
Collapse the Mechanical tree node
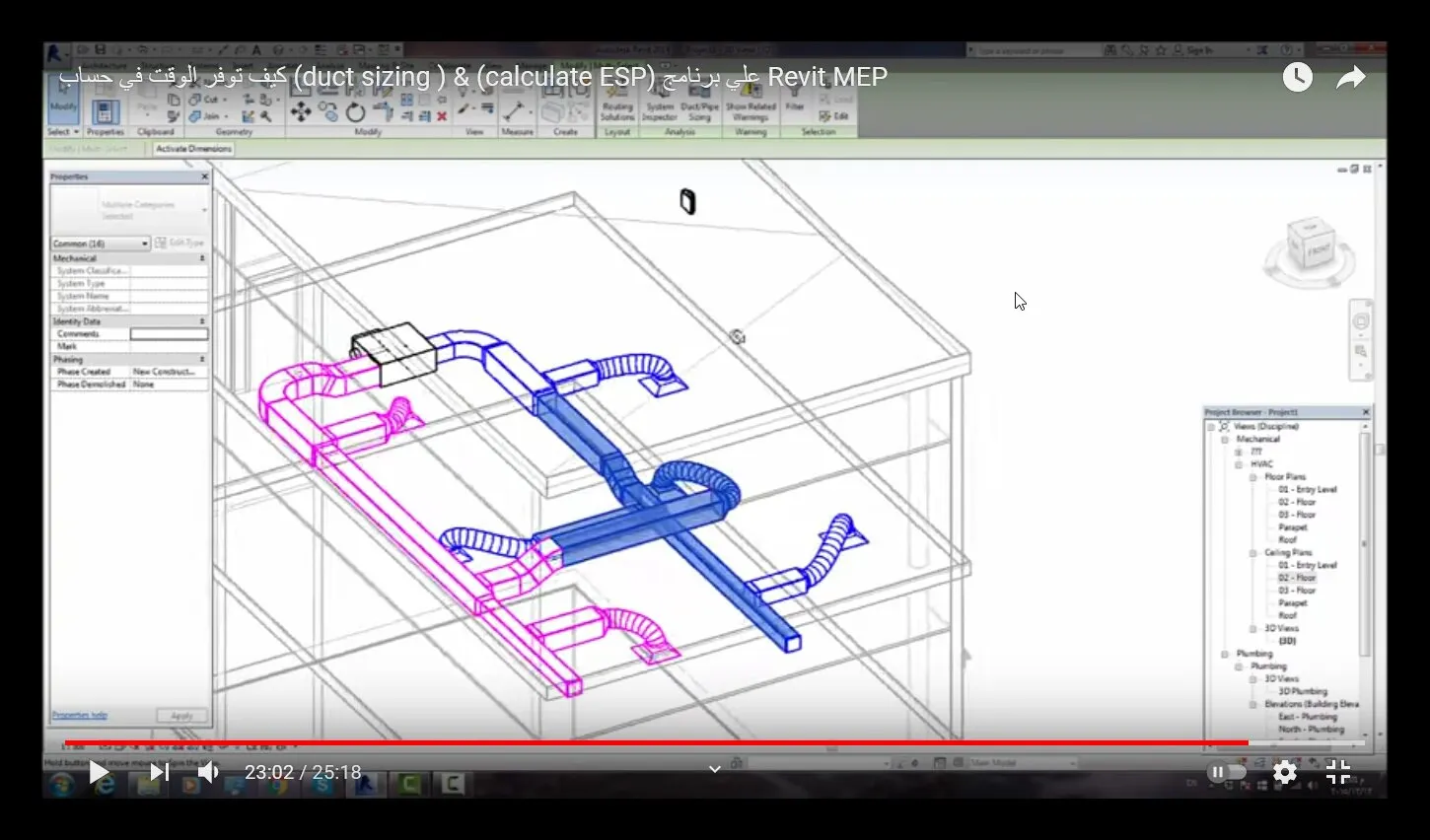1225,440
